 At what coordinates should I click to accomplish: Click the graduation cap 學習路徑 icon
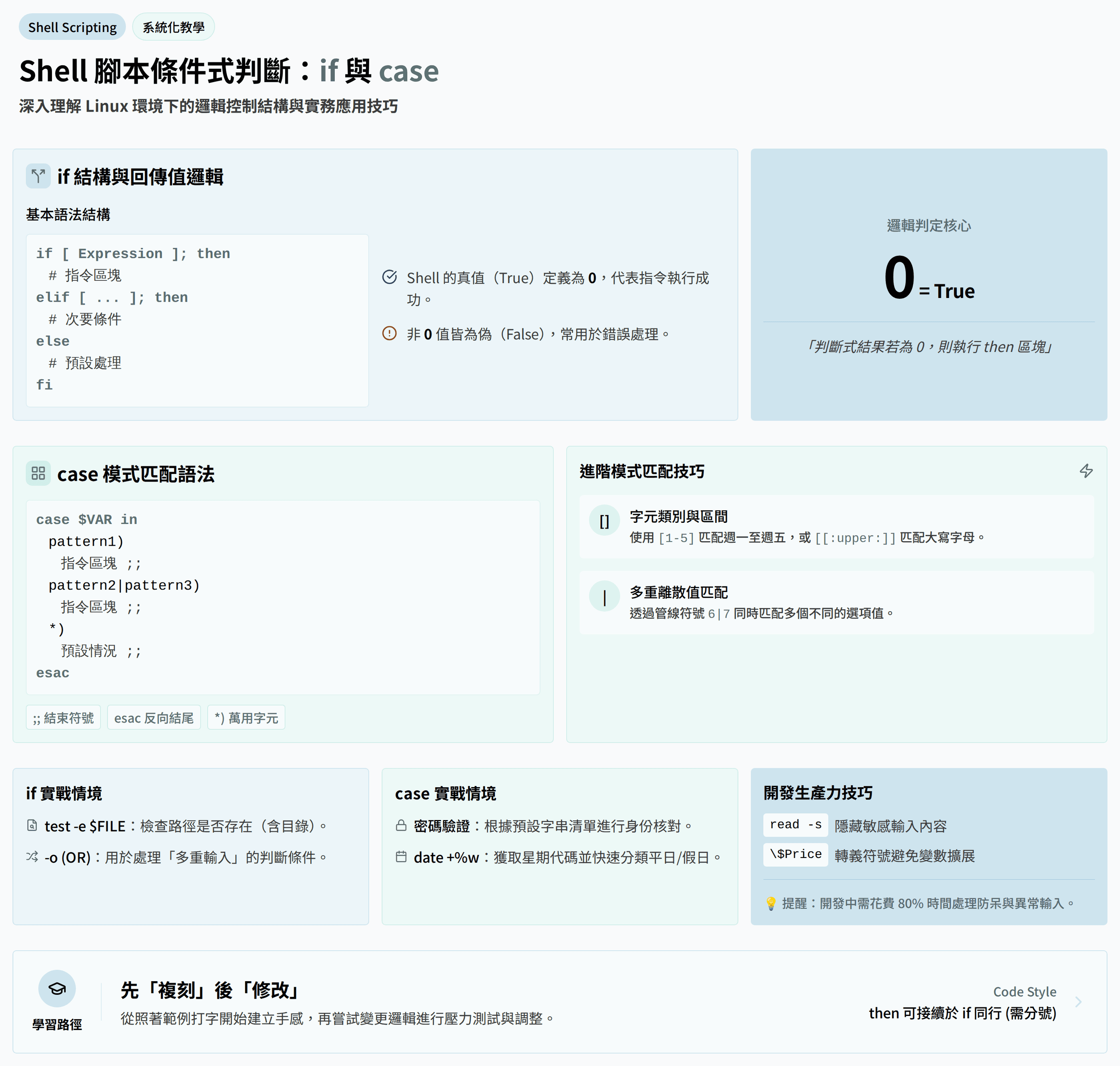coord(57,989)
